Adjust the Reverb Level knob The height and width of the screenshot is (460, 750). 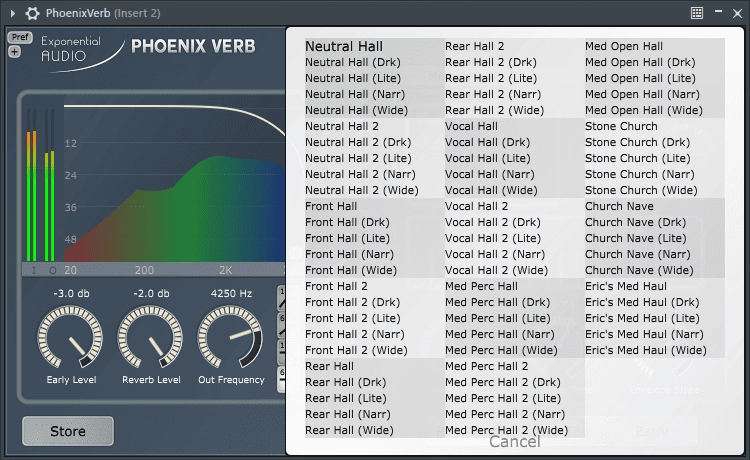point(150,338)
